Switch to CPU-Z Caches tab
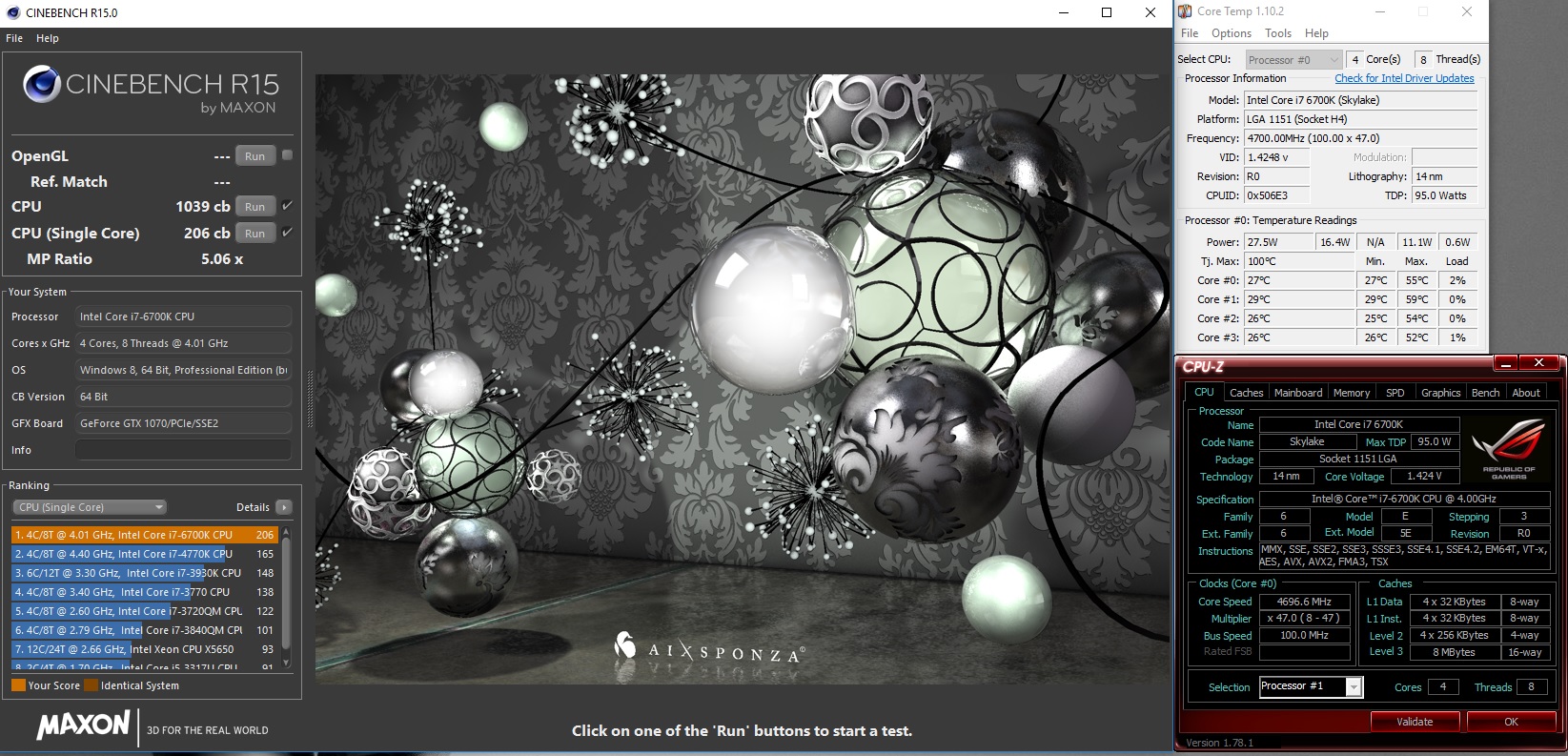 (x=1246, y=393)
